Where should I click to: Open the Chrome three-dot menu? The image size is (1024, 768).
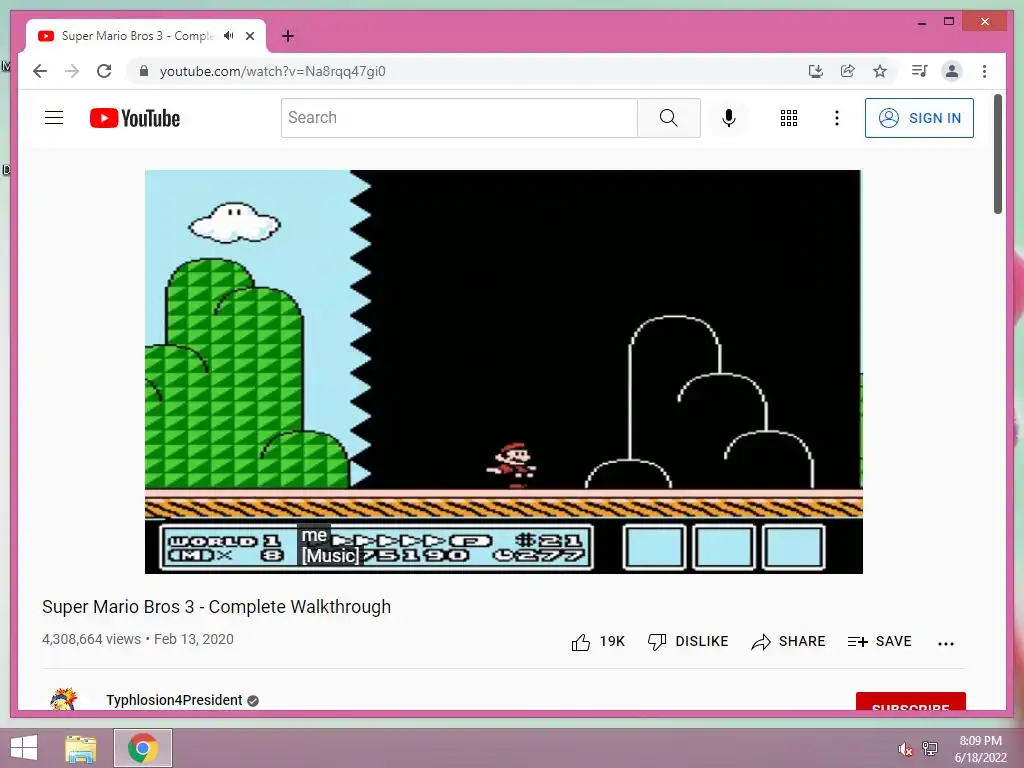point(984,71)
